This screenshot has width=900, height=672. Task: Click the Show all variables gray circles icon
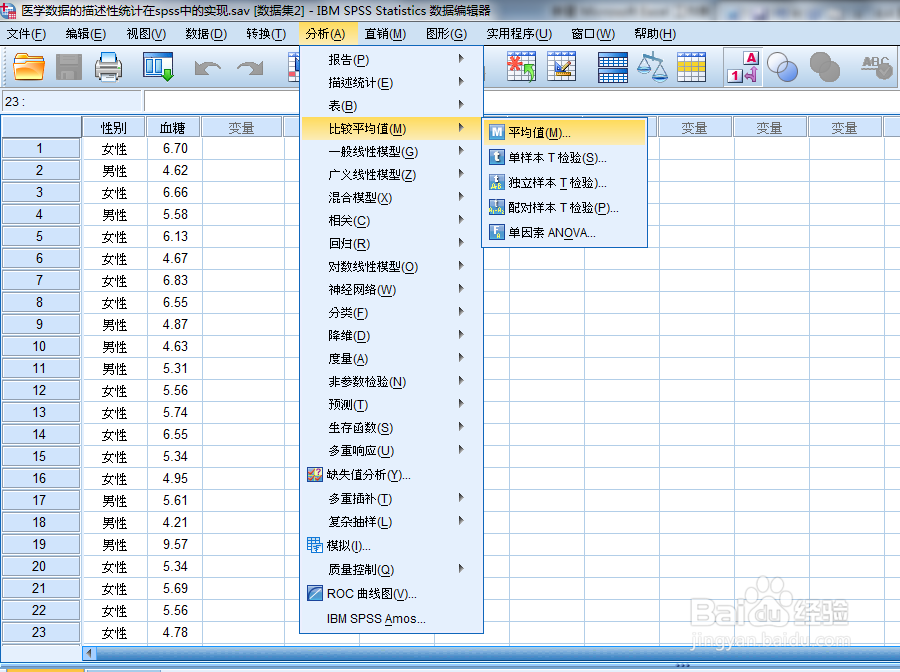tap(825, 67)
